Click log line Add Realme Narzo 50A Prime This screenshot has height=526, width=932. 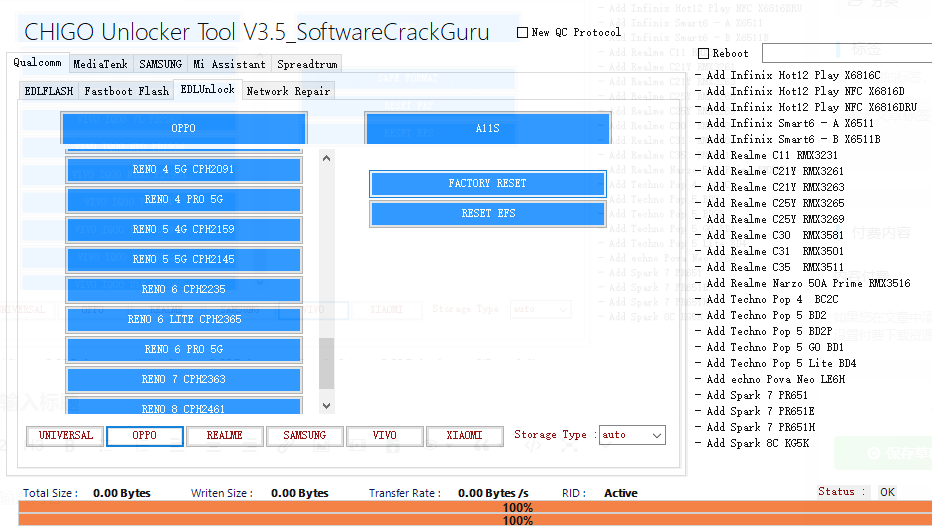pos(802,284)
